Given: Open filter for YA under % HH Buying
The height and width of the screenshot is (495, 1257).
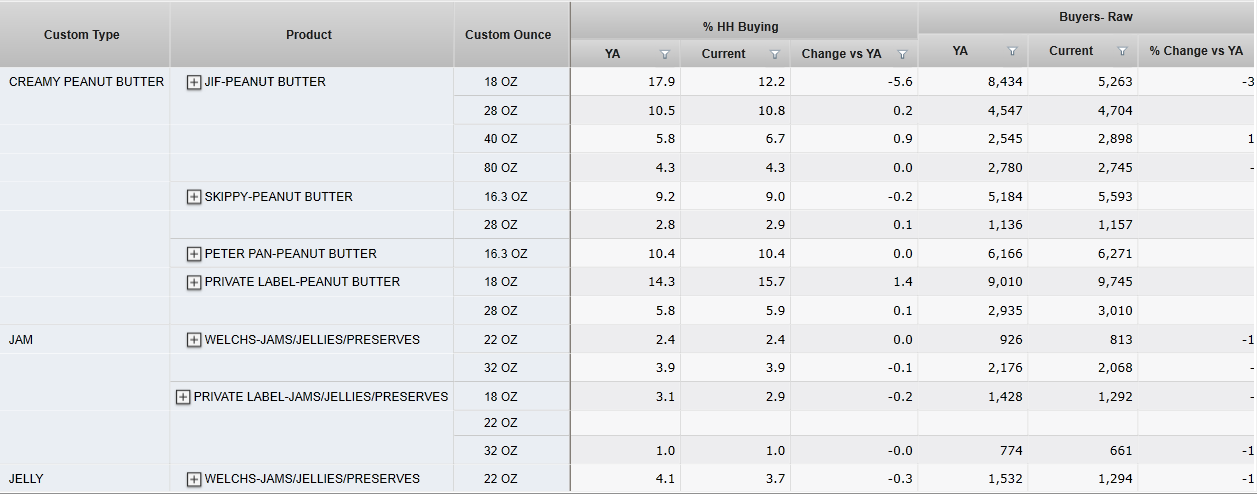Looking at the screenshot, I should [x=664, y=54].
